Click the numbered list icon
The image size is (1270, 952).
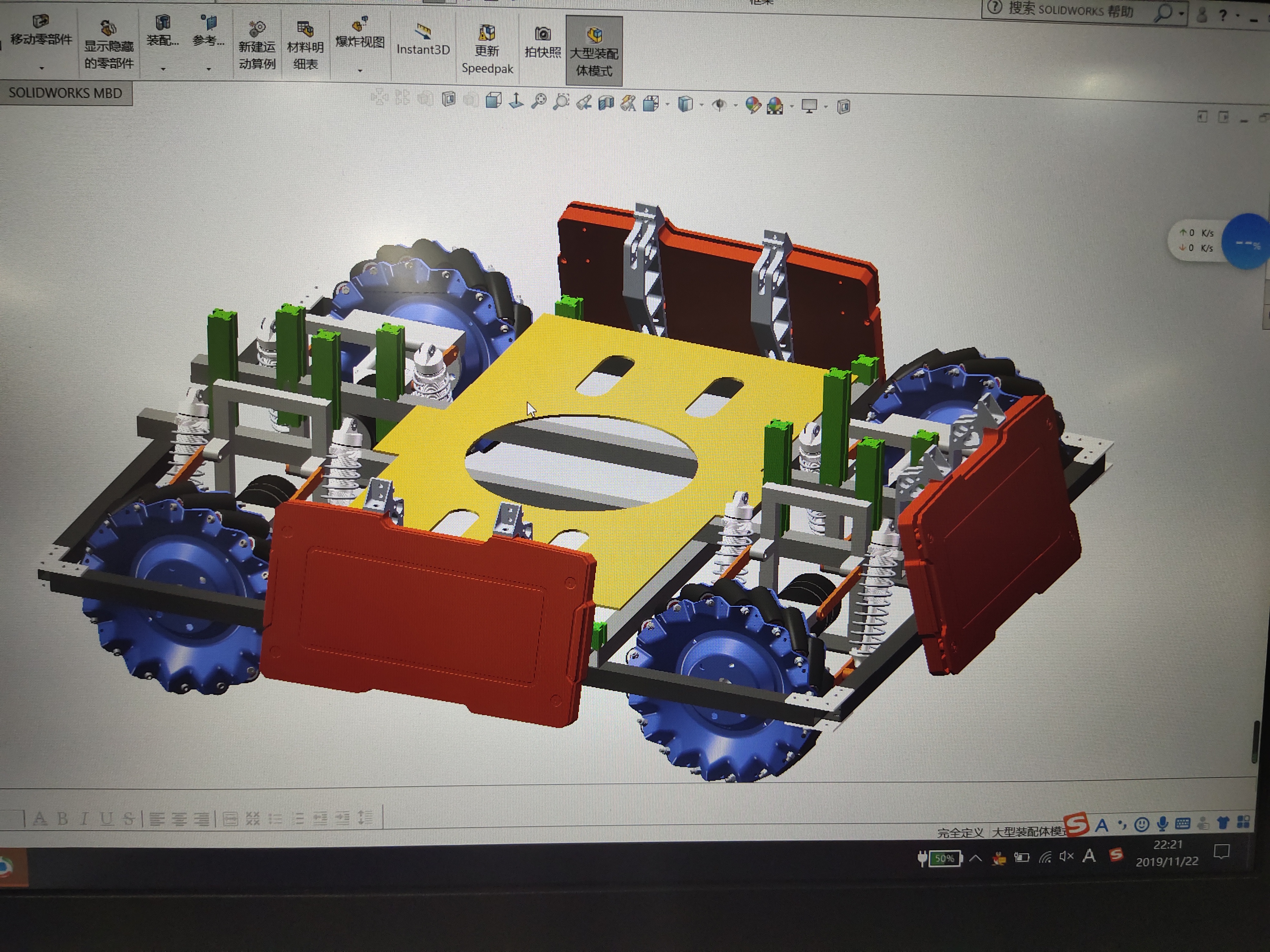(297, 818)
